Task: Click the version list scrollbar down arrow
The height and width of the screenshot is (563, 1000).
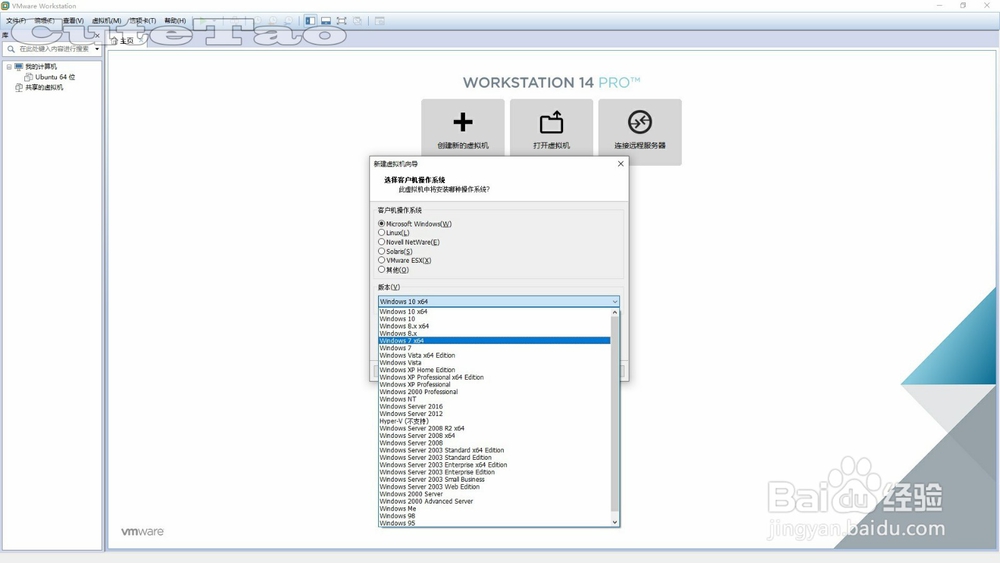Action: coord(615,522)
